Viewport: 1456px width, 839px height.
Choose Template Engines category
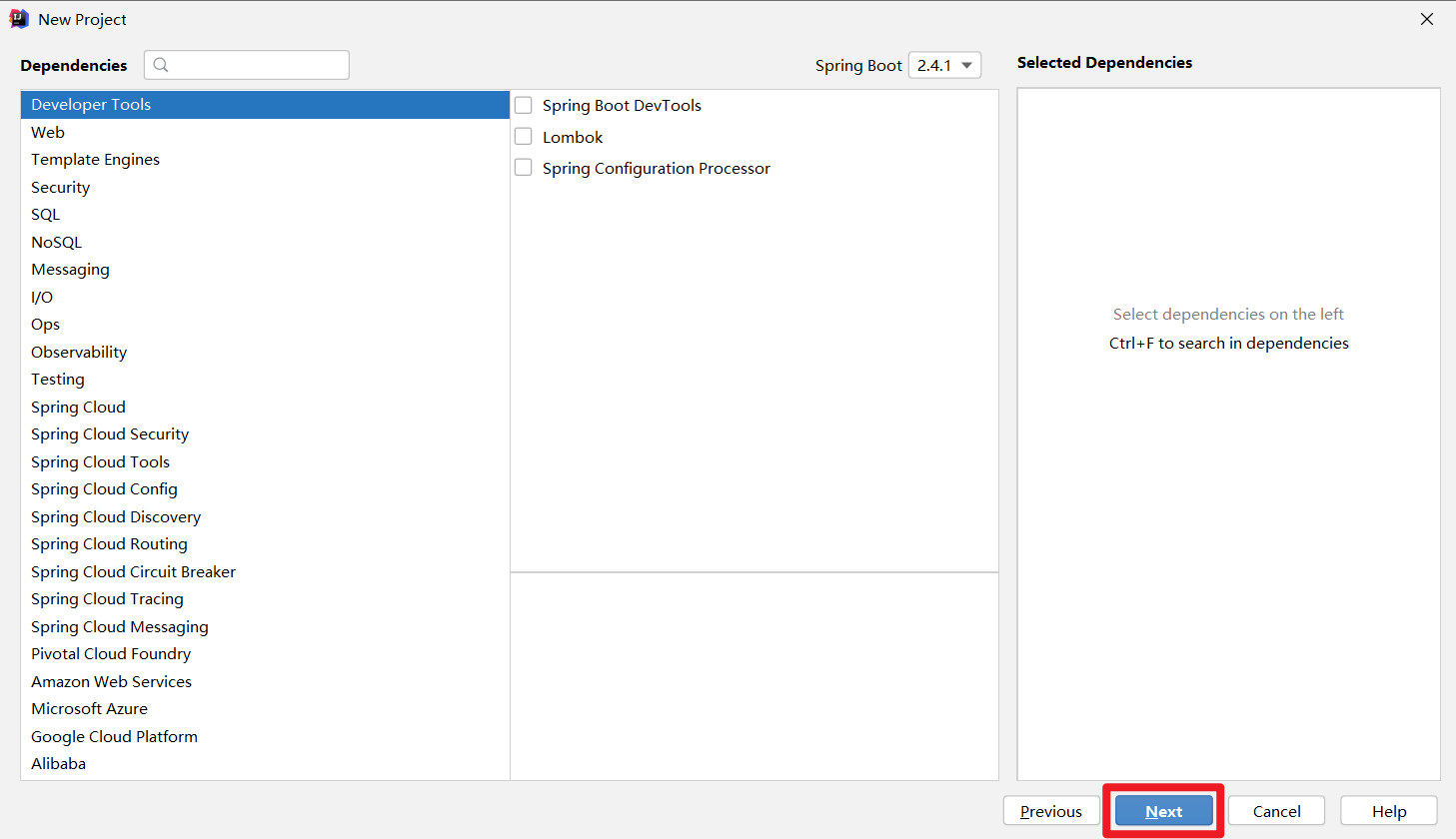click(x=265, y=160)
